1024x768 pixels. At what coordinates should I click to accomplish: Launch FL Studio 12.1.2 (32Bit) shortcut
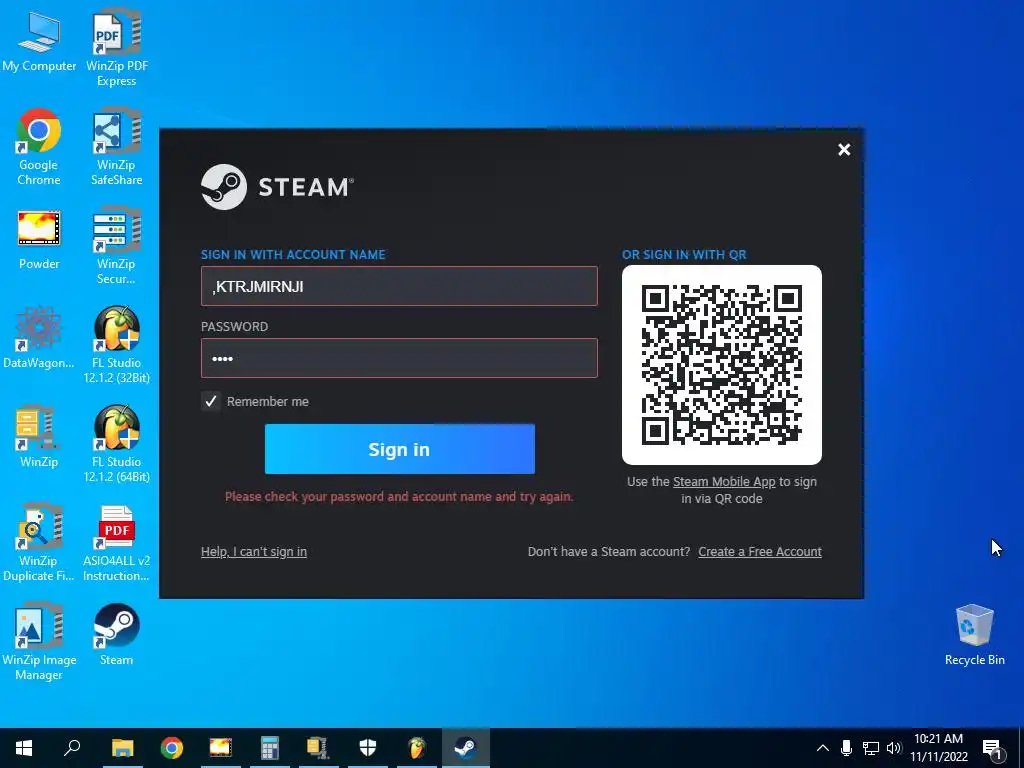click(116, 345)
